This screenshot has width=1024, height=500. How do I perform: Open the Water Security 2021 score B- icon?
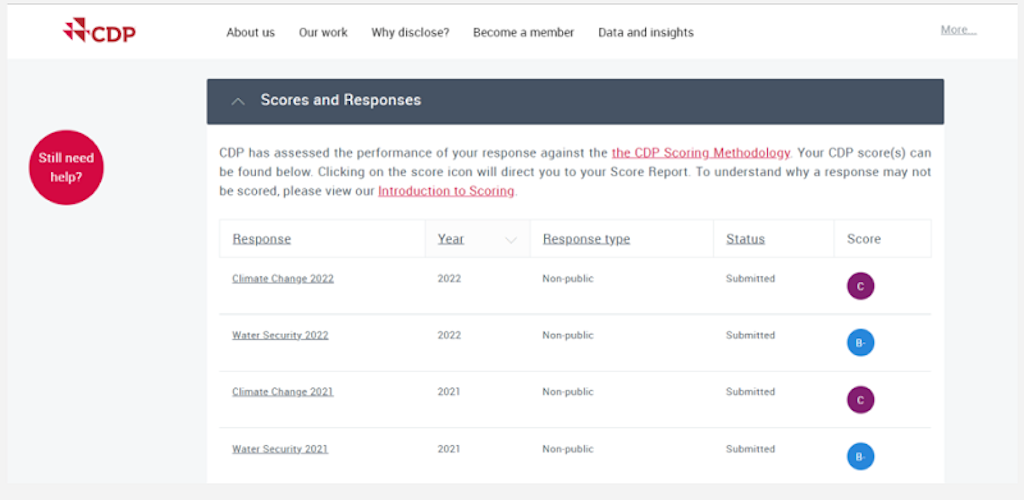tap(860, 457)
